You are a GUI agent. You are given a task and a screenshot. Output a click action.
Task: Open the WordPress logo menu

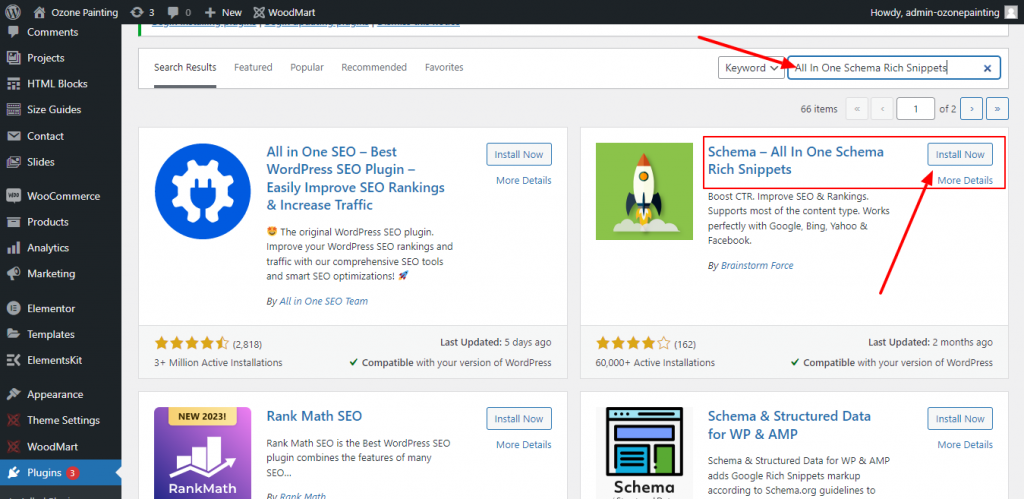coord(14,12)
